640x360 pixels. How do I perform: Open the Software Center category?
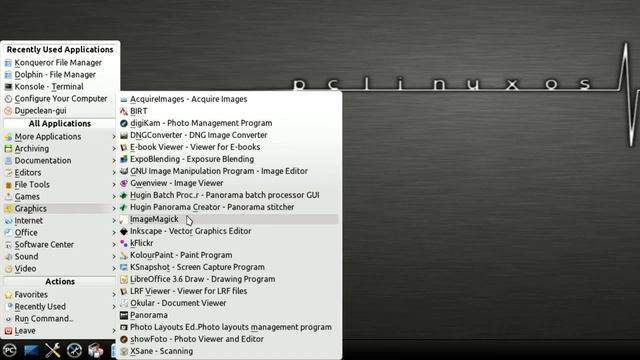tap(60, 244)
